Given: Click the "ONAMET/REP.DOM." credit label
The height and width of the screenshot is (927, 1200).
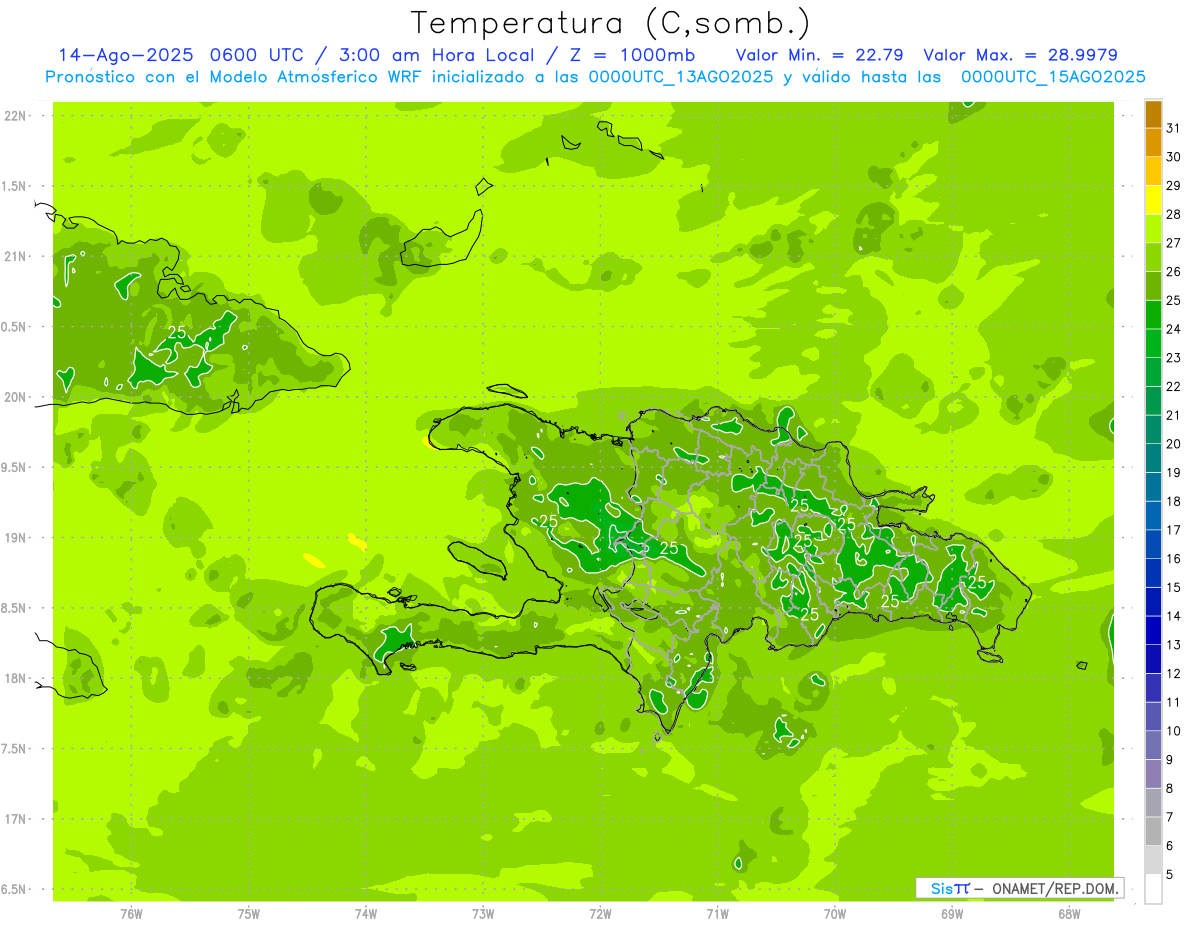Looking at the screenshot, I should tap(1056, 888).
